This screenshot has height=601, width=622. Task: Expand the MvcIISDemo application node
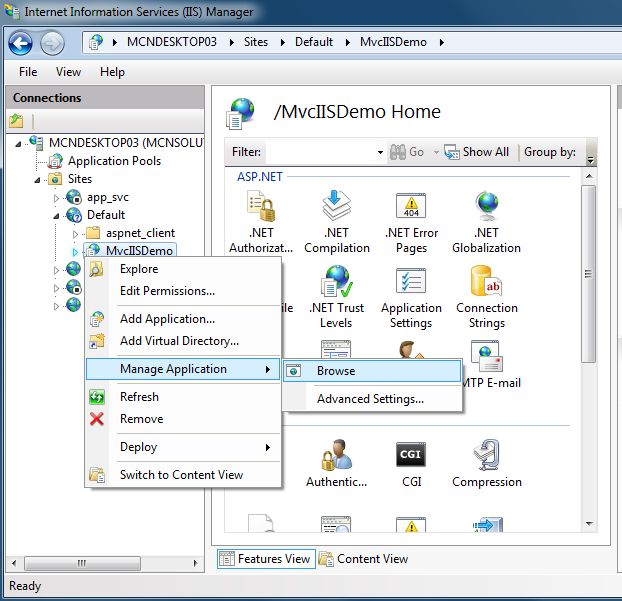pos(75,252)
